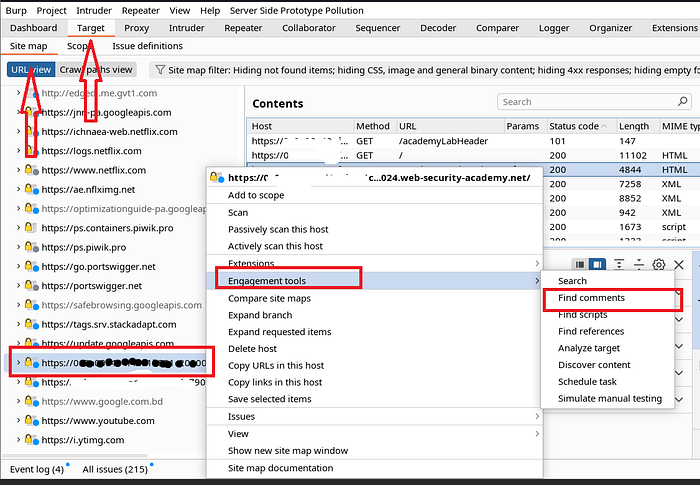
Task: Sort by Status code column header
Action: (x=582, y=126)
